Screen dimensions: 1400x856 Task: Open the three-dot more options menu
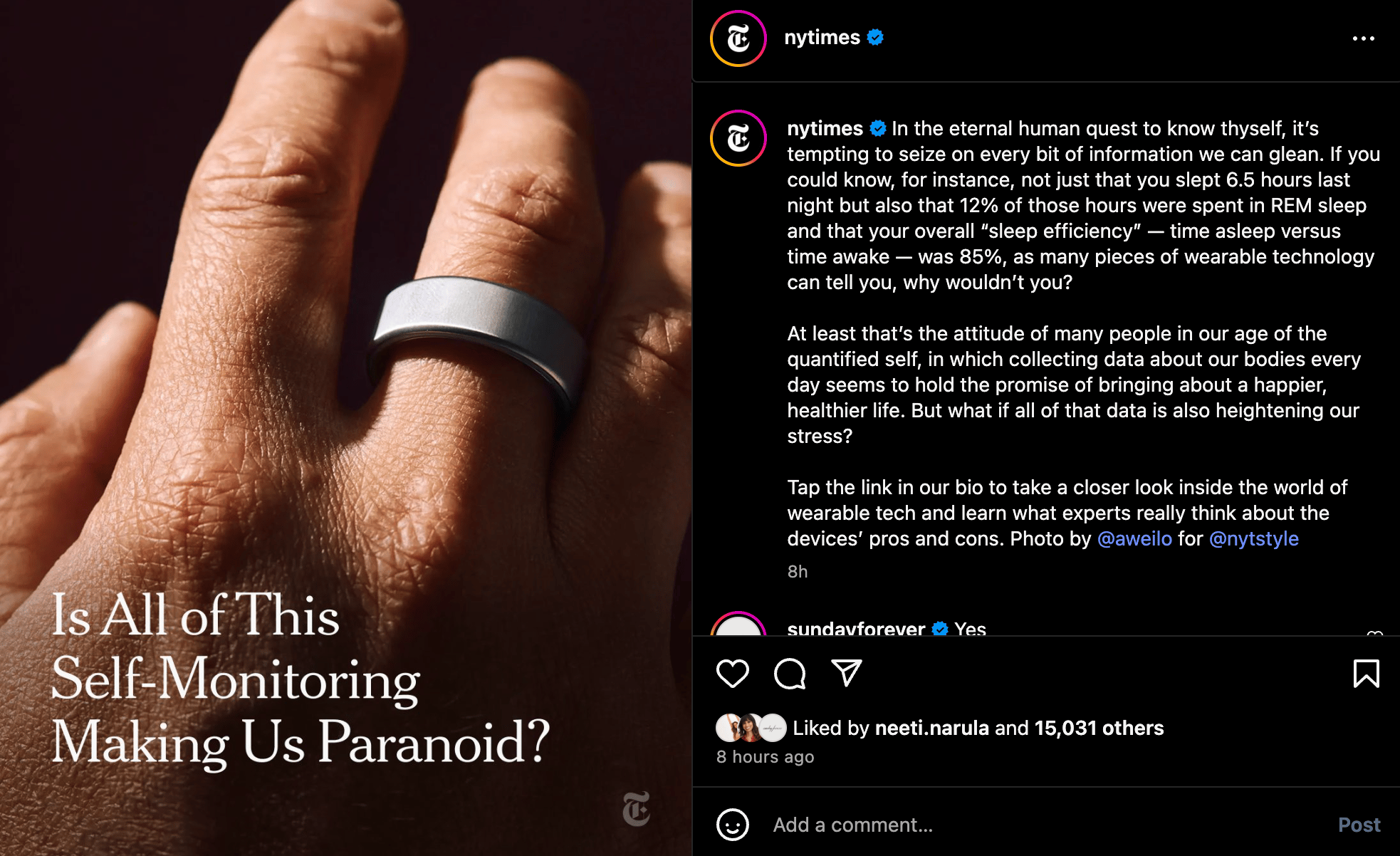click(1363, 38)
